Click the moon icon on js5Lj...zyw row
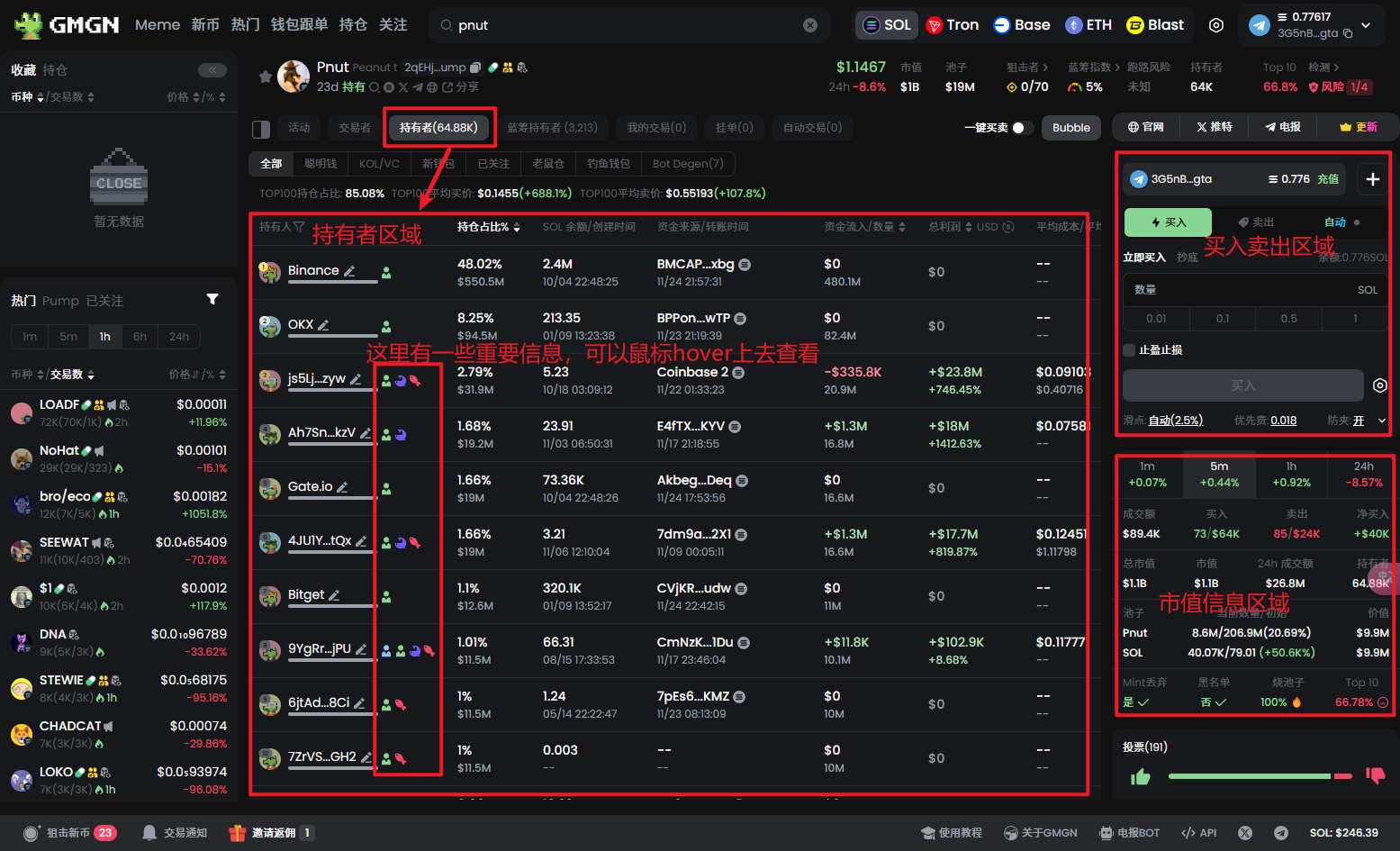Screen dimensions: 1400x851 (401, 381)
